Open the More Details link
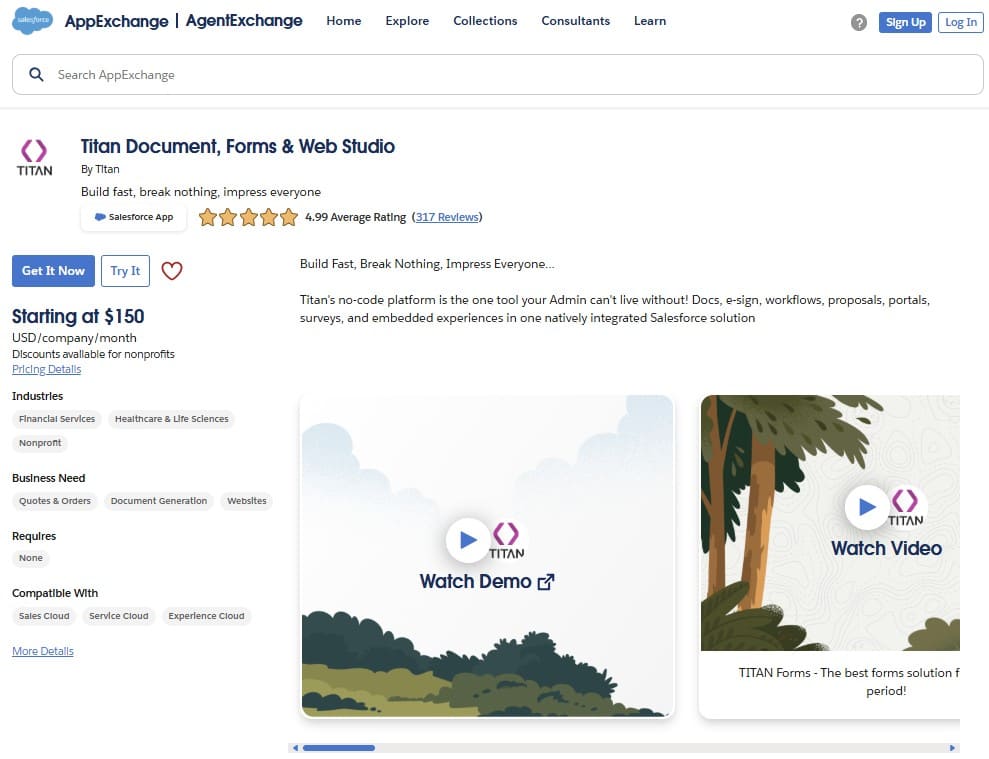This screenshot has width=989, height=759. coord(43,651)
